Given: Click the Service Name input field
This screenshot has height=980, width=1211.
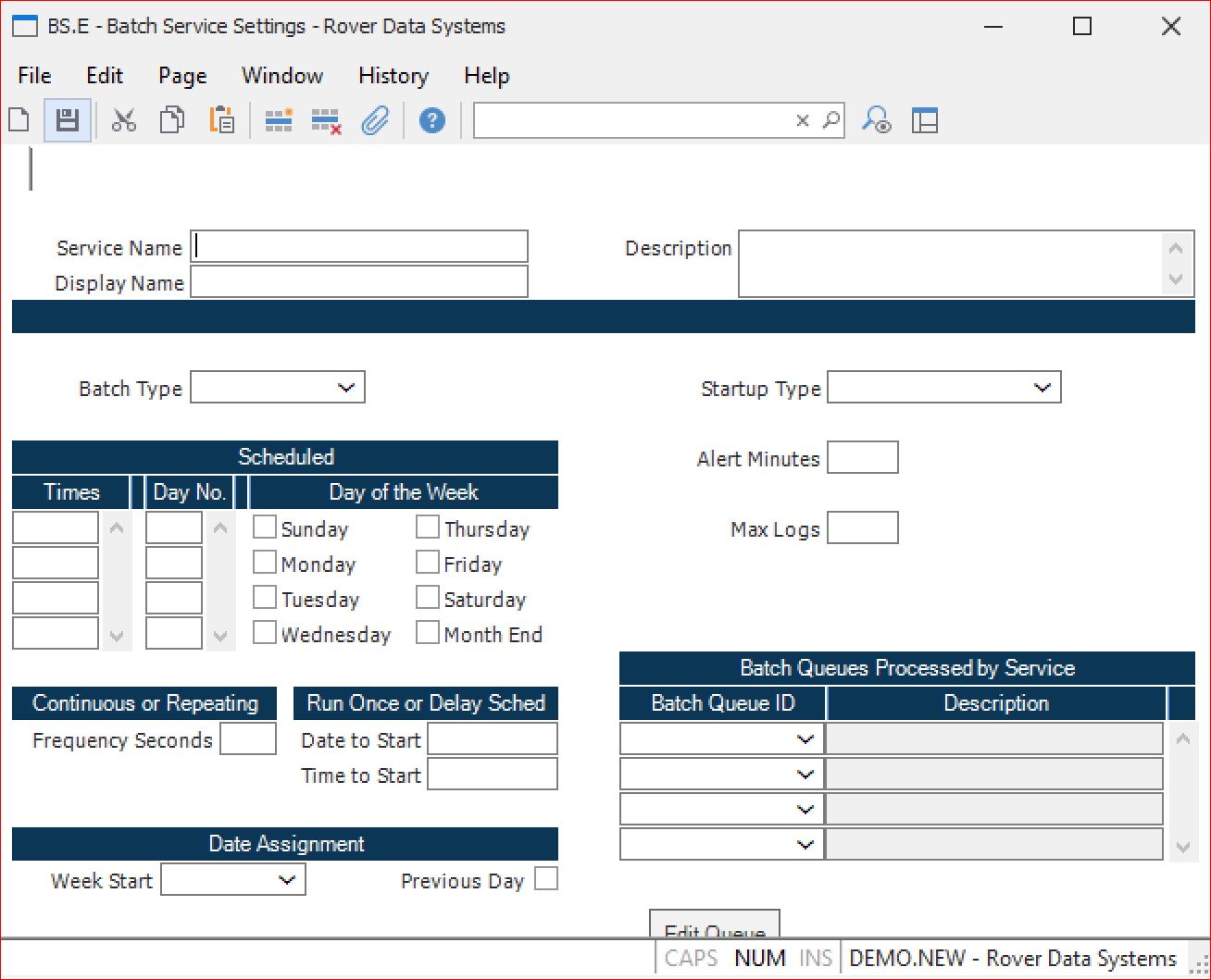Looking at the screenshot, I should pos(359,247).
